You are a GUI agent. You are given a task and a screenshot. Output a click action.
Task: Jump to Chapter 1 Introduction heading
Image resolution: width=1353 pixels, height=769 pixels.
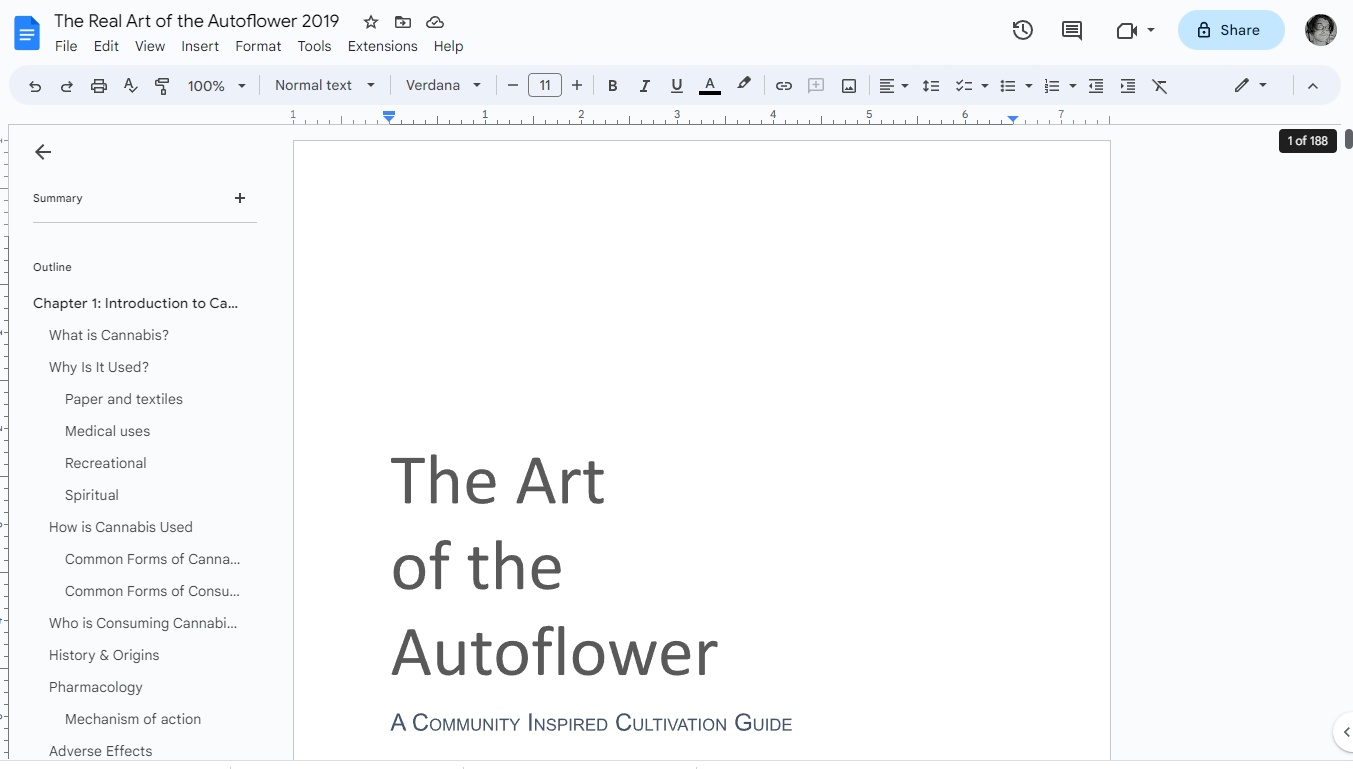click(135, 303)
